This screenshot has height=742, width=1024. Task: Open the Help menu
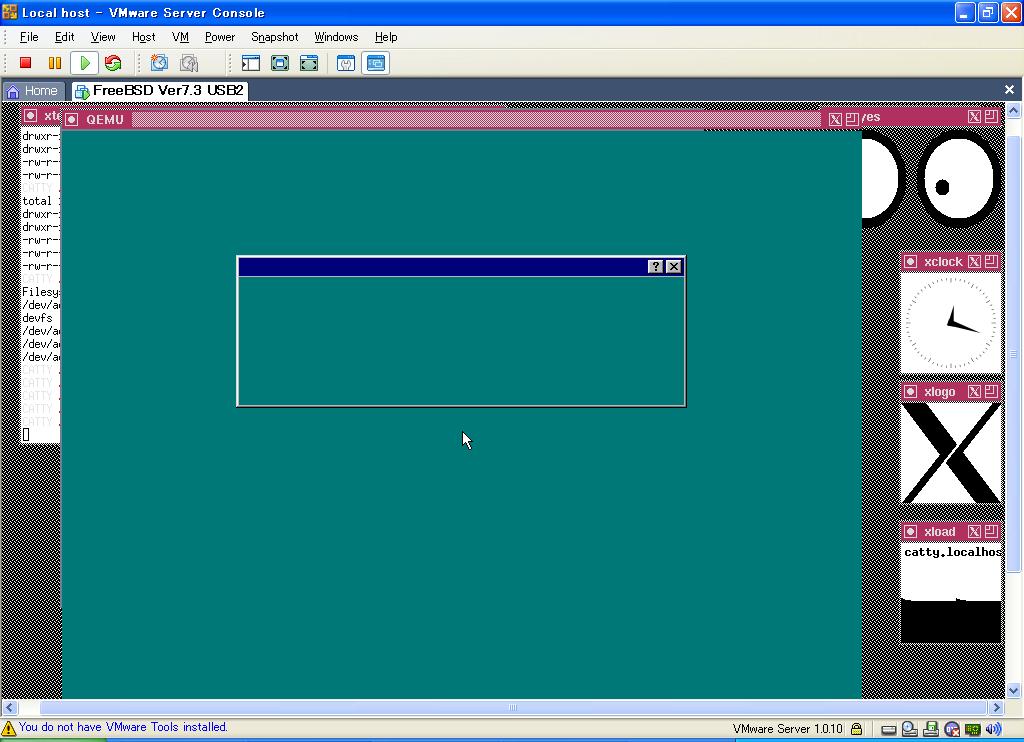386,37
